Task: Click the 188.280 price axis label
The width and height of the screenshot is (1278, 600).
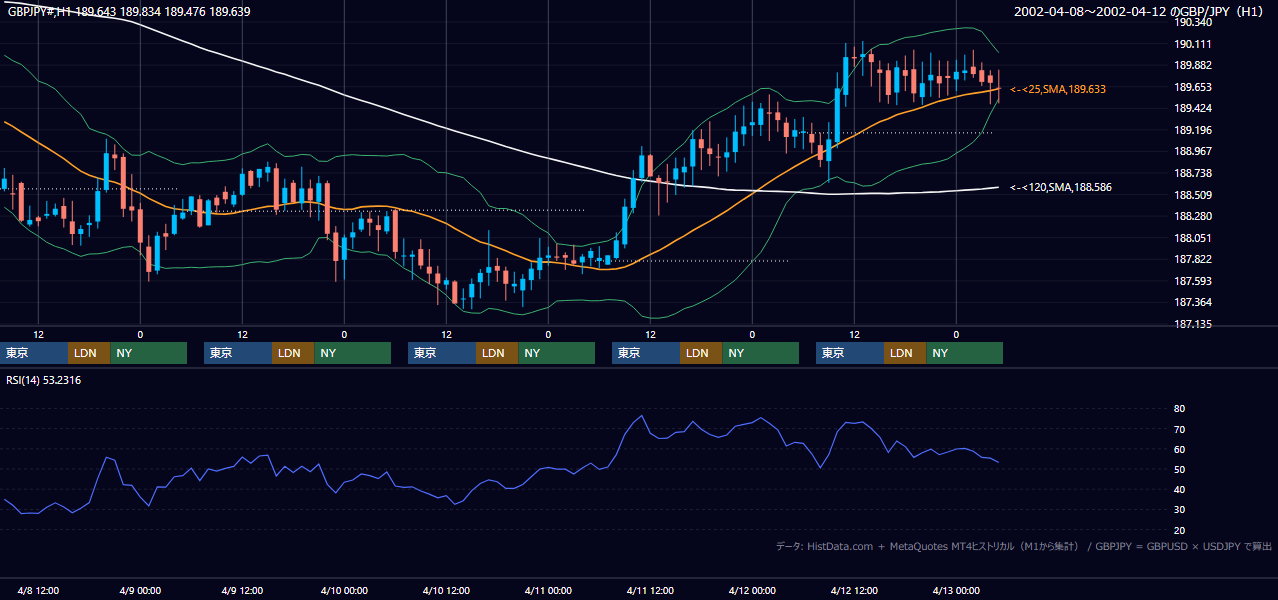Action: click(x=1195, y=216)
